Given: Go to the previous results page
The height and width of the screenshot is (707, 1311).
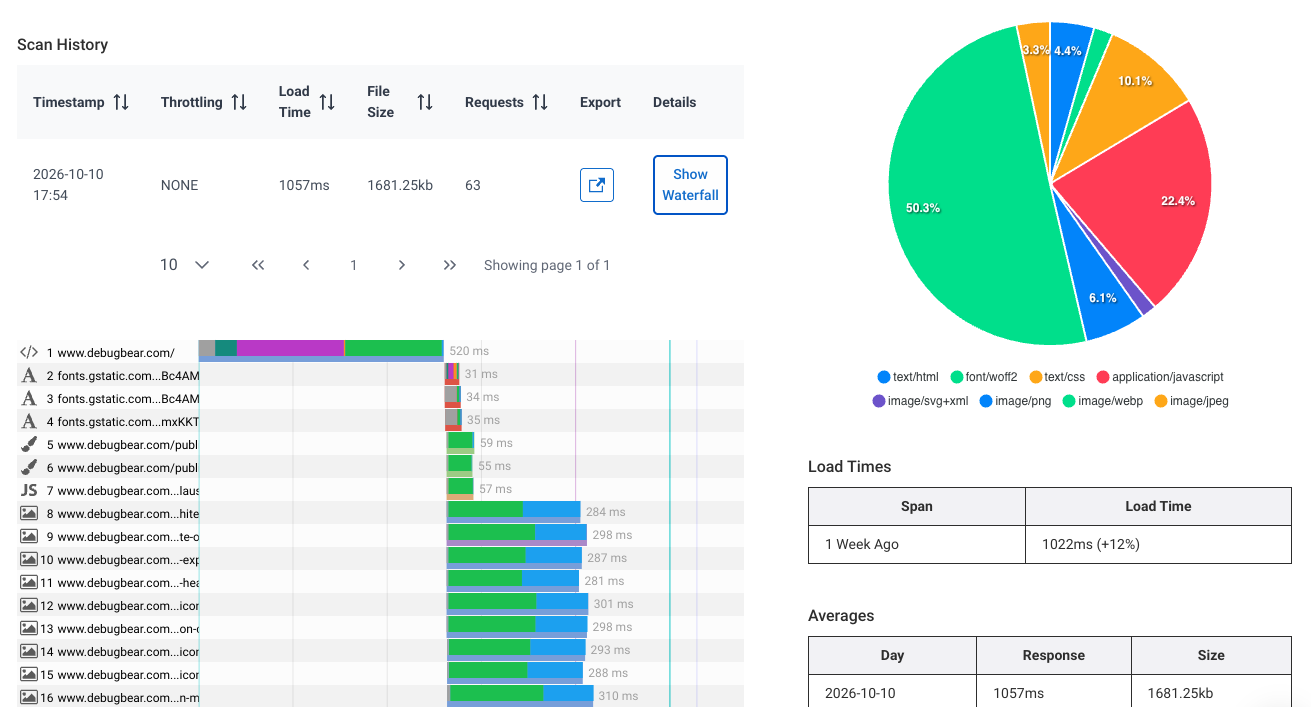Looking at the screenshot, I should [x=306, y=265].
